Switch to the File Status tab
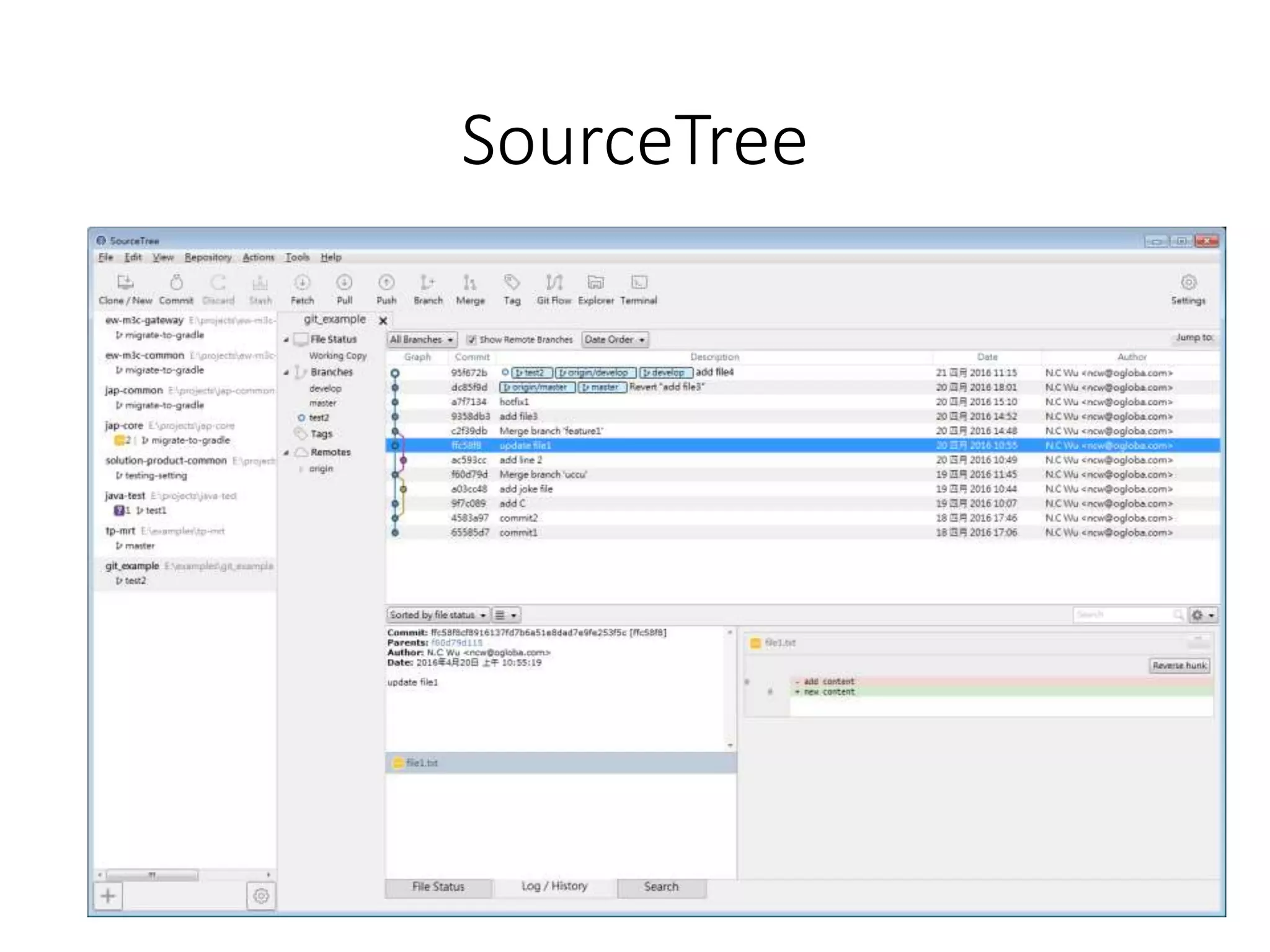Screen dimensions: 1270x952 point(438,887)
